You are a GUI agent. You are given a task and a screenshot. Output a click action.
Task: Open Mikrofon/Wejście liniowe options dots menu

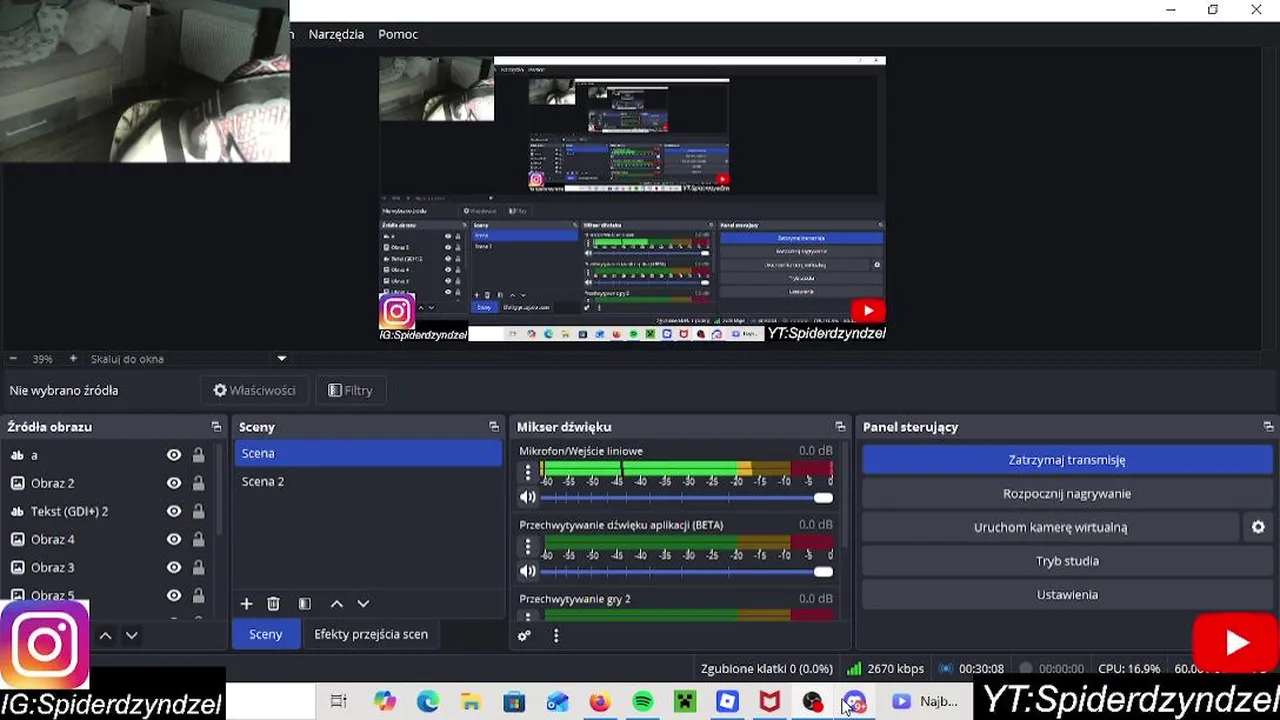point(528,472)
